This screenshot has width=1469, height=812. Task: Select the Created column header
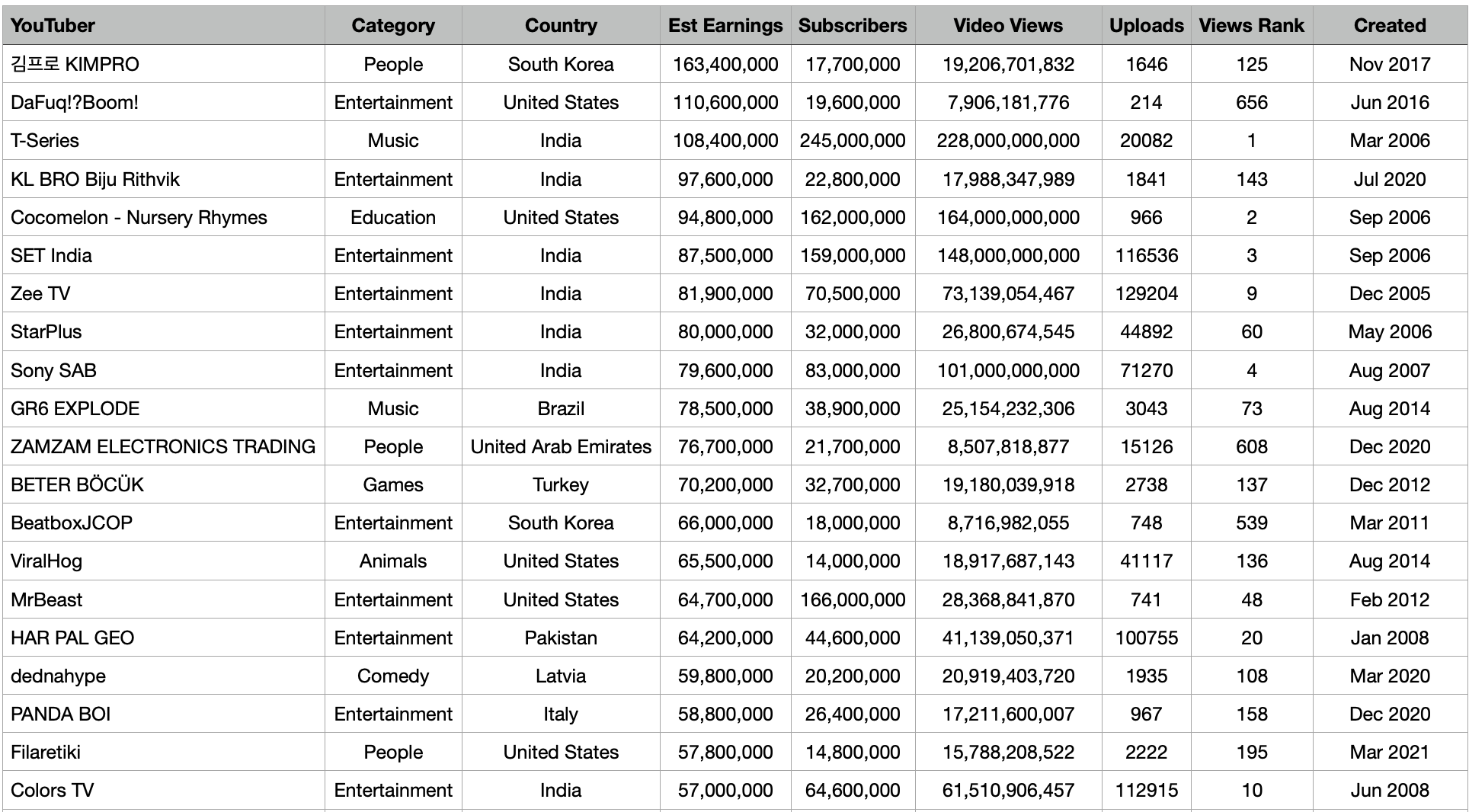(x=1390, y=25)
